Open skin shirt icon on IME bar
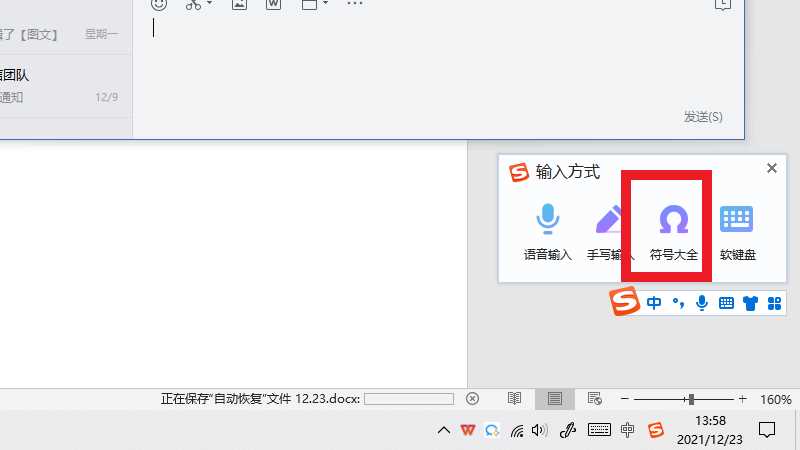This screenshot has width=800, height=450. pos(750,303)
